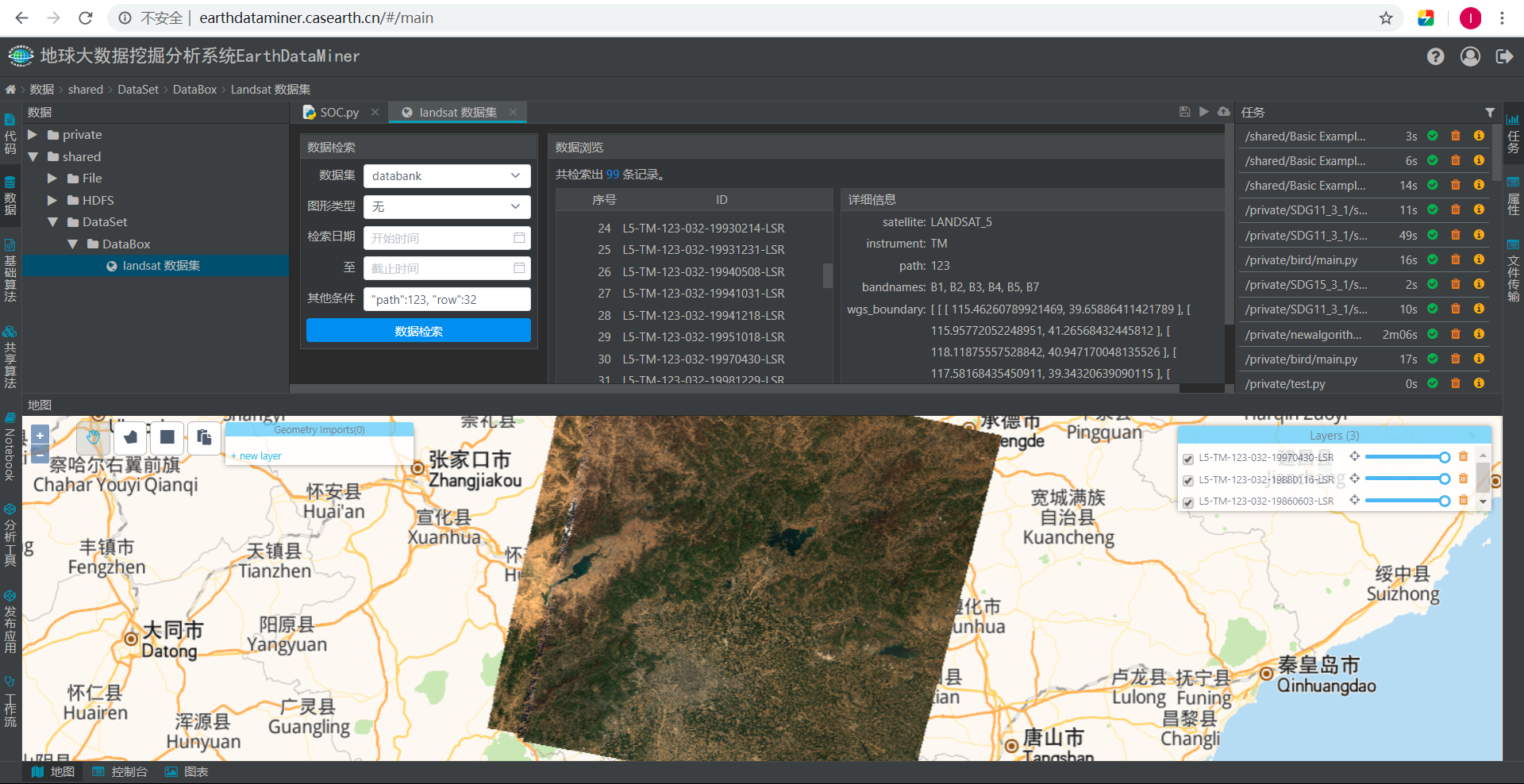Zoom in the map with plus button
This screenshot has width=1524, height=784.
tap(40, 435)
